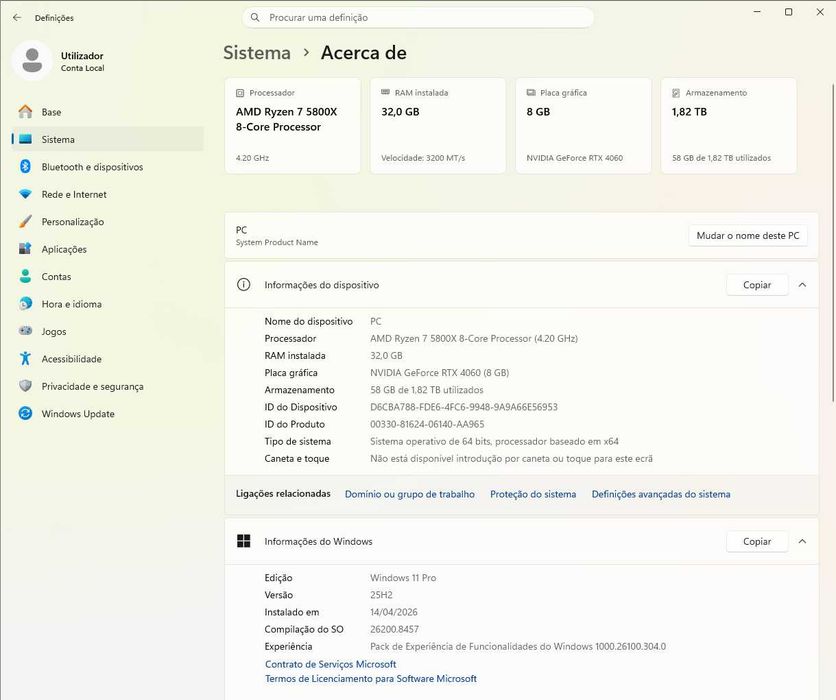The width and height of the screenshot is (836, 700).
Task: Click the vertical scrollbar thumb
Action: (833, 243)
